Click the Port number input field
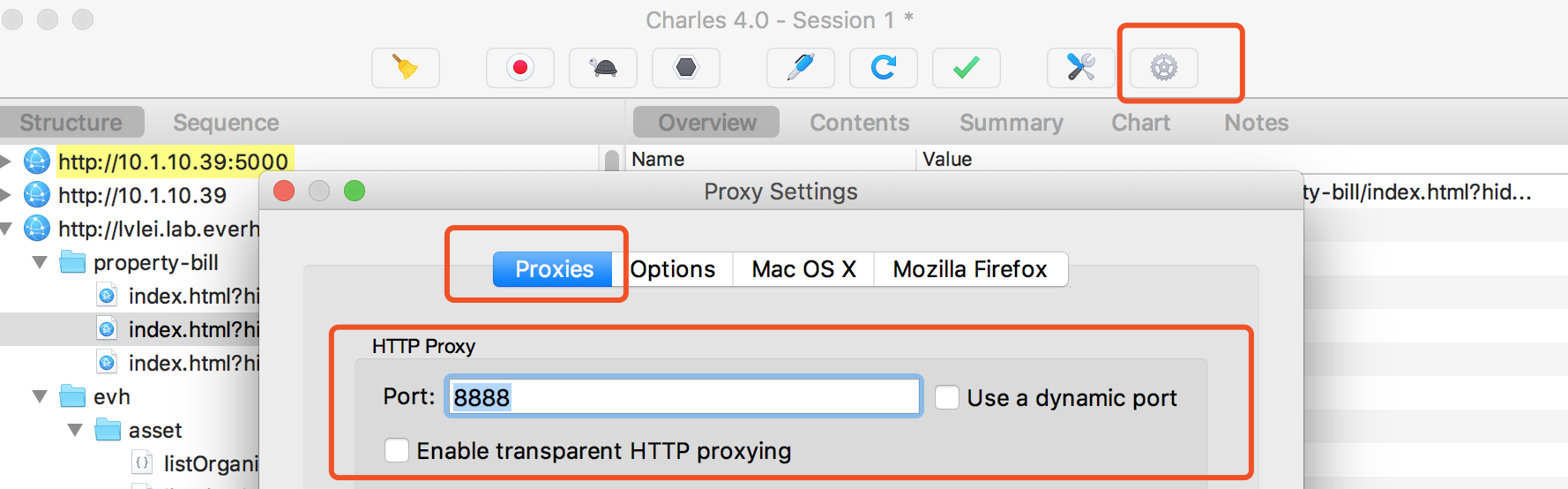1568x489 pixels. (x=683, y=397)
